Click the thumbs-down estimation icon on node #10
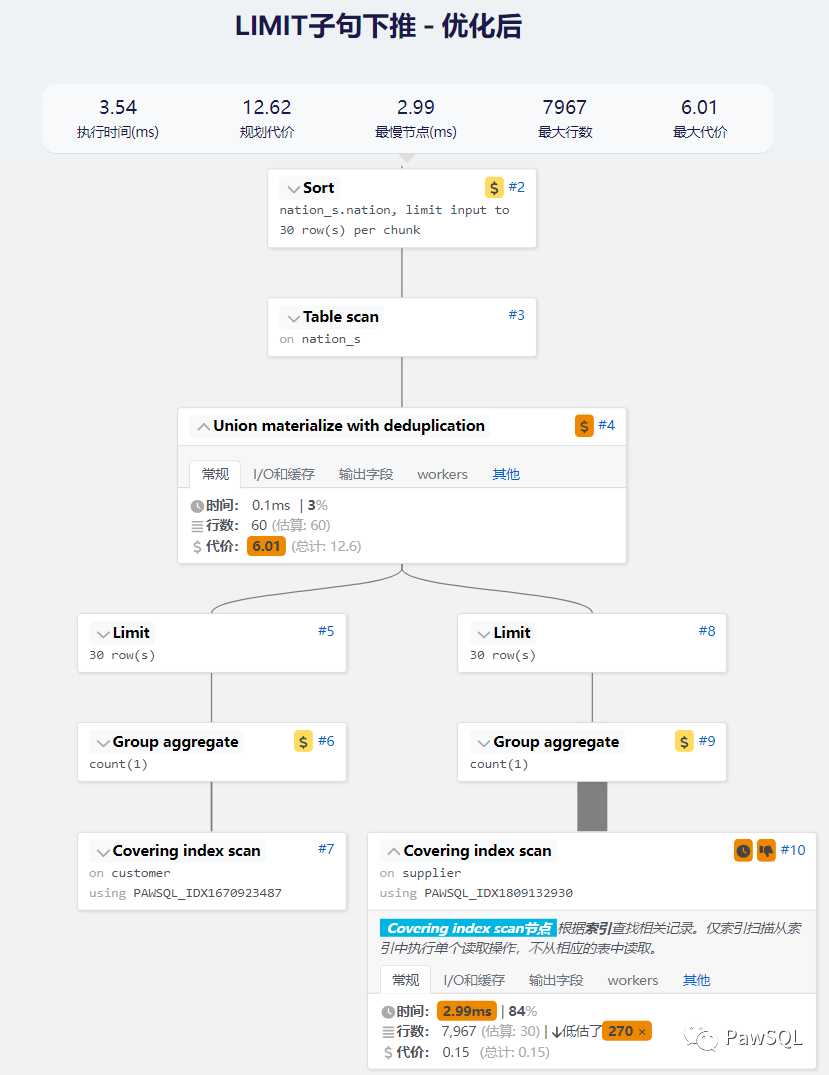Image resolution: width=829 pixels, height=1075 pixels. 766,850
